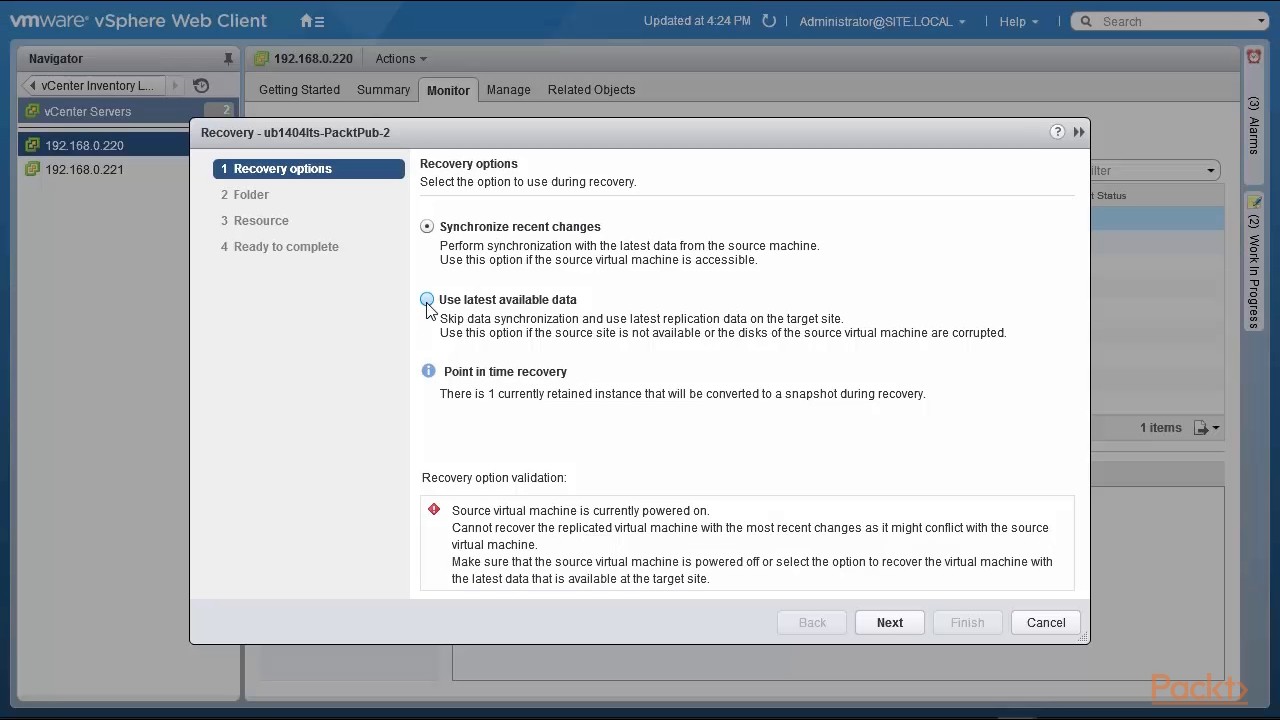The height and width of the screenshot is (720, 1280).
Task: Click the Next button
Action: coord(889,623)
